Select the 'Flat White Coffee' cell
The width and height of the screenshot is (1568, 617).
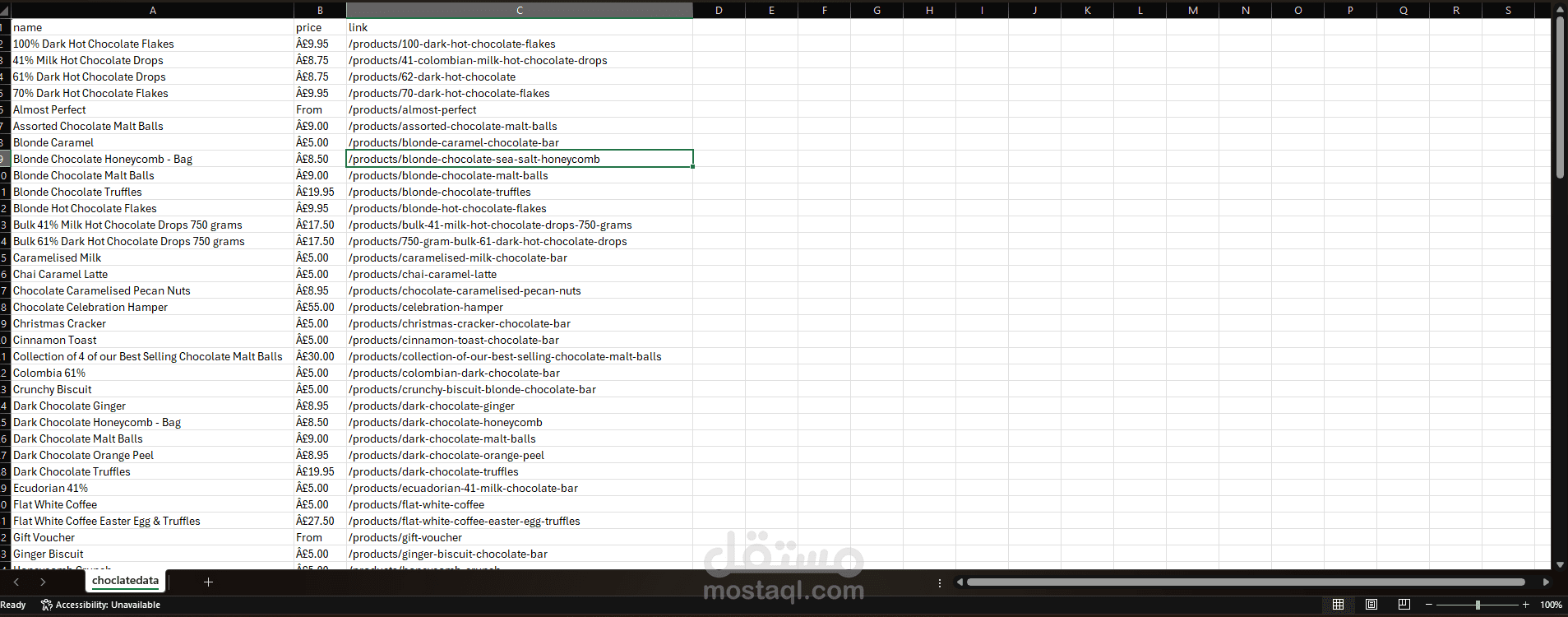coord(153,504)
